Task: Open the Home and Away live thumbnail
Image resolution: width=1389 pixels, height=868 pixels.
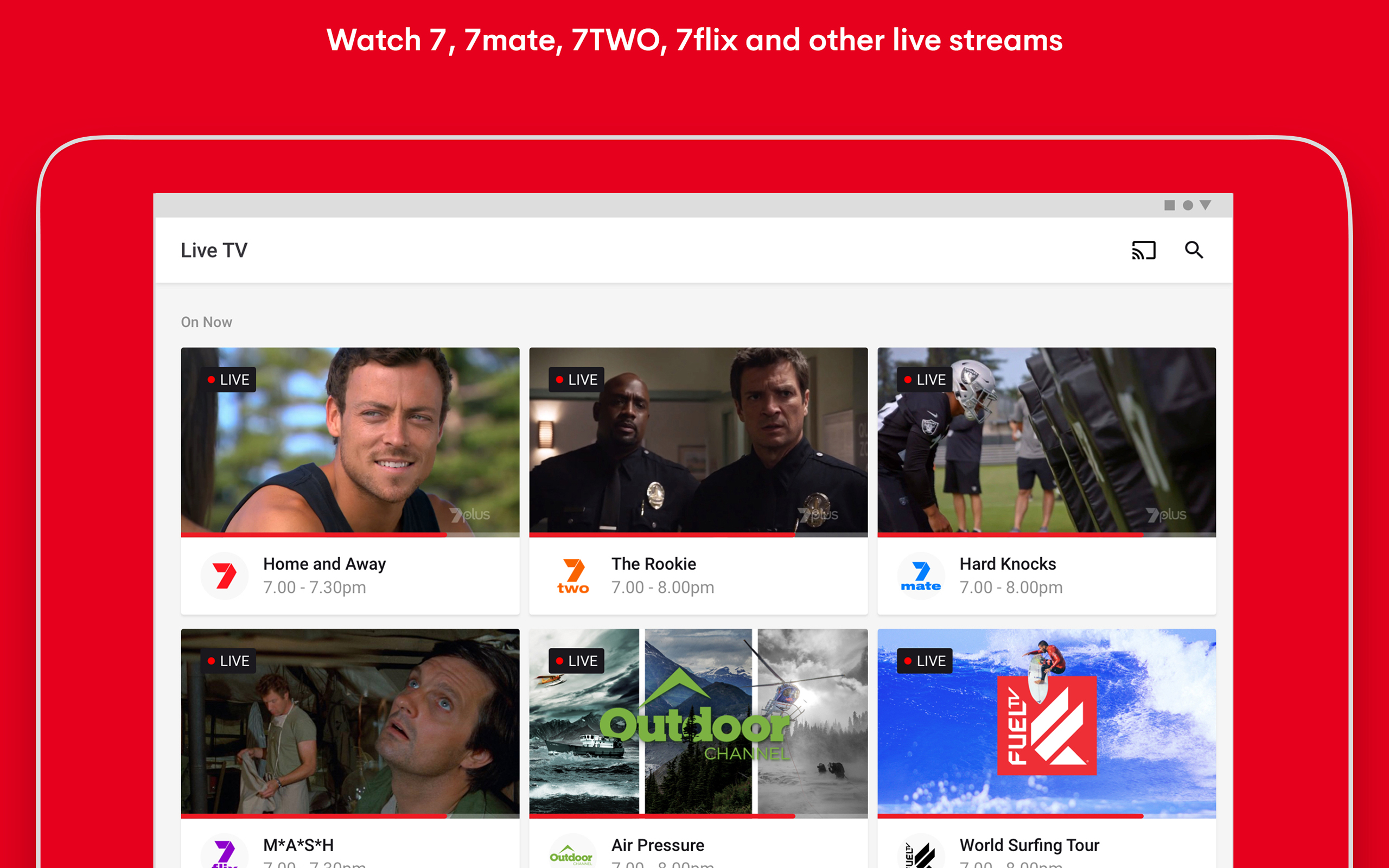Action: pyautogui.click(x=350, y=441)
